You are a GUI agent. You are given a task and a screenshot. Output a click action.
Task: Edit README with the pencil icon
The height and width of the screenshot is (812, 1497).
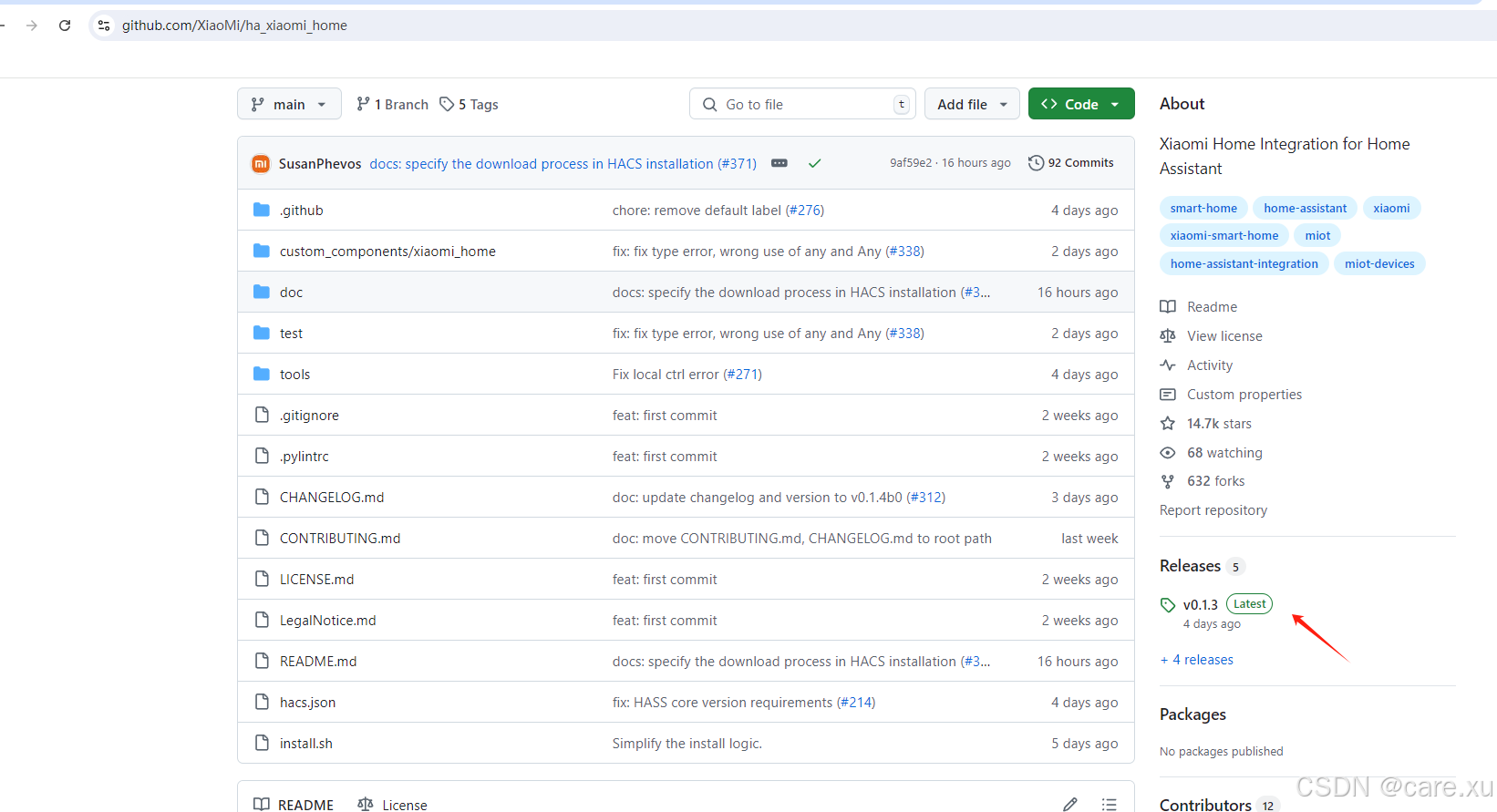tap(1070, 805)
